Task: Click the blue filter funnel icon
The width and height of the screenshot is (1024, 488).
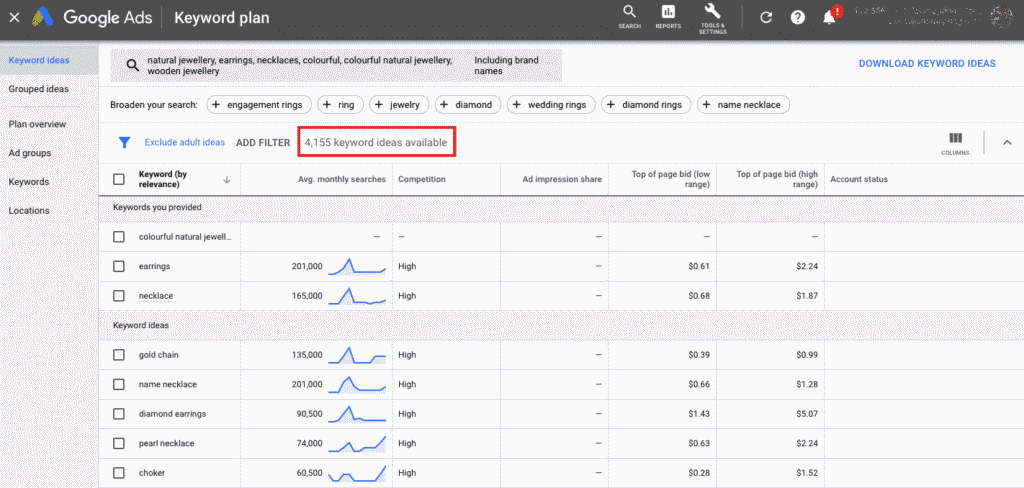Action: click(125, 142)
